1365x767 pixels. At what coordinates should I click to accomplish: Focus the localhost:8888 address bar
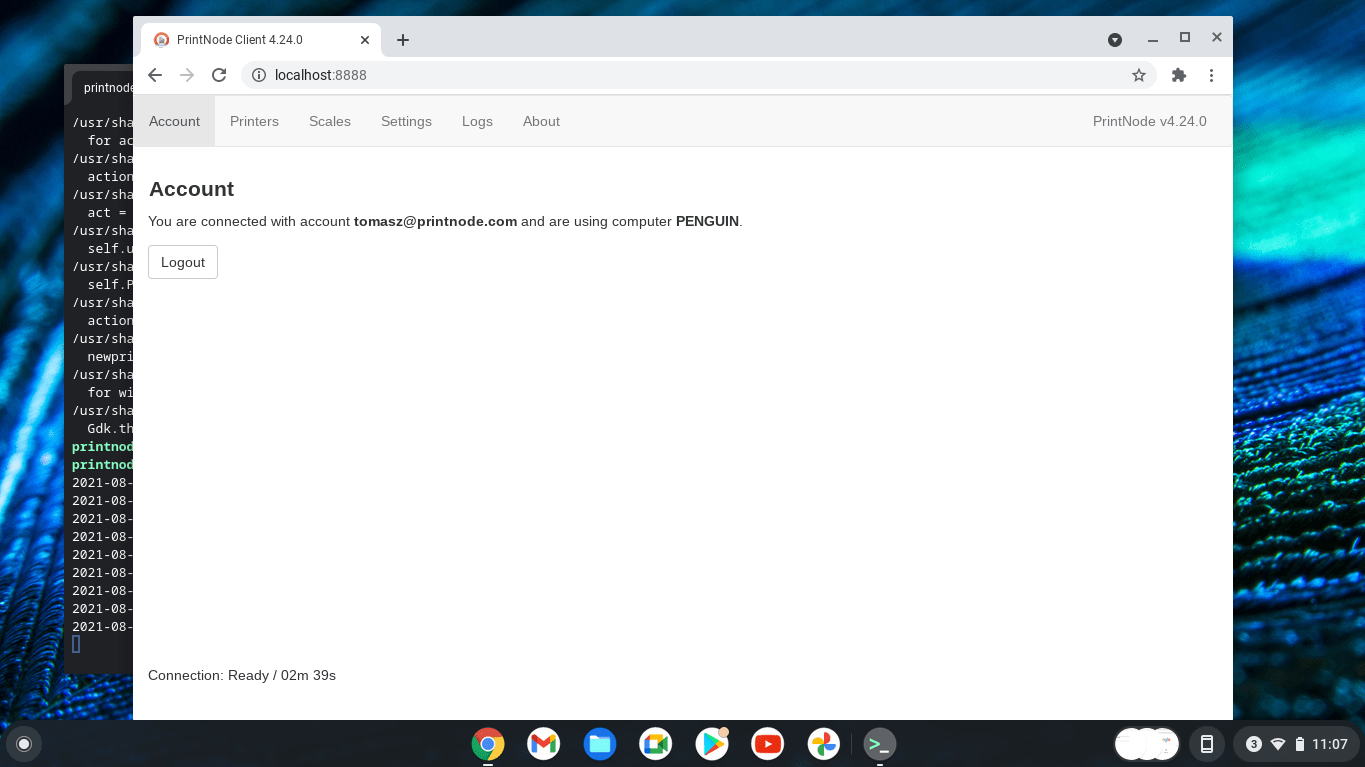tap(698, 75)
